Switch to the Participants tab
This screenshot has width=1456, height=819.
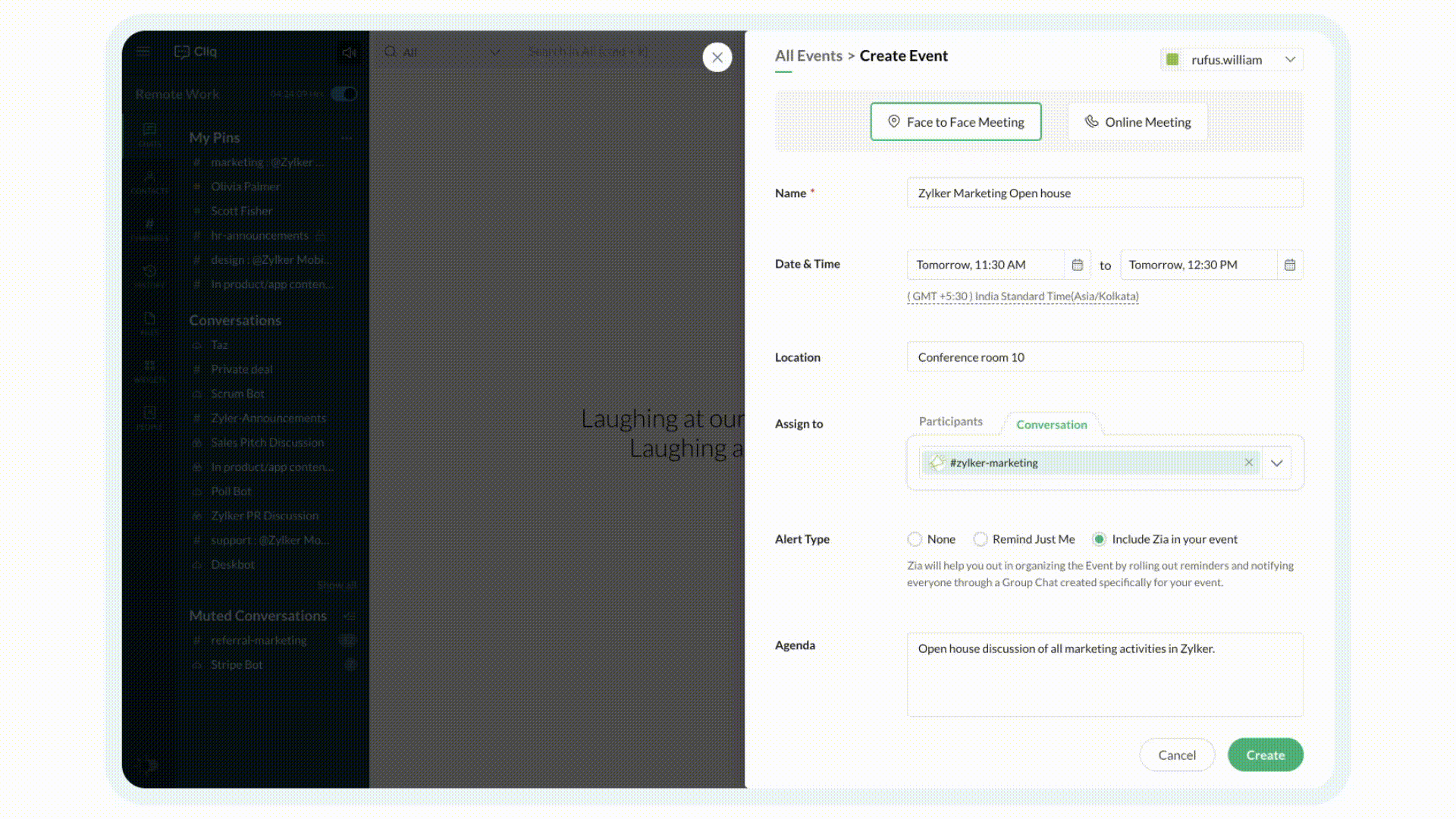950,422
